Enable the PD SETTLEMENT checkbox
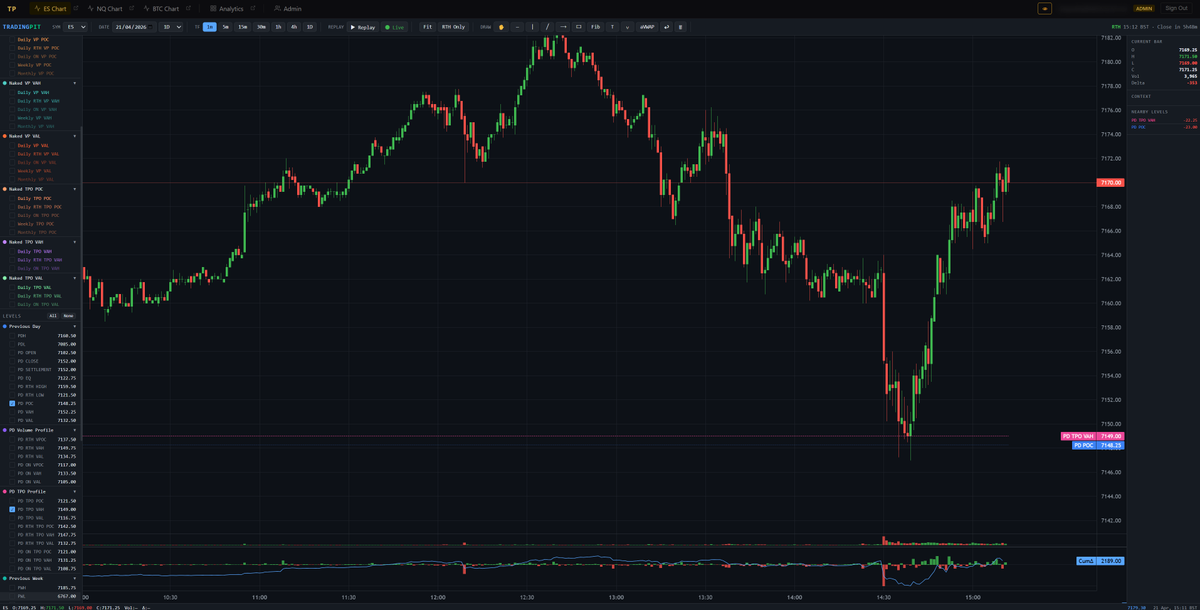 (12, 369)
